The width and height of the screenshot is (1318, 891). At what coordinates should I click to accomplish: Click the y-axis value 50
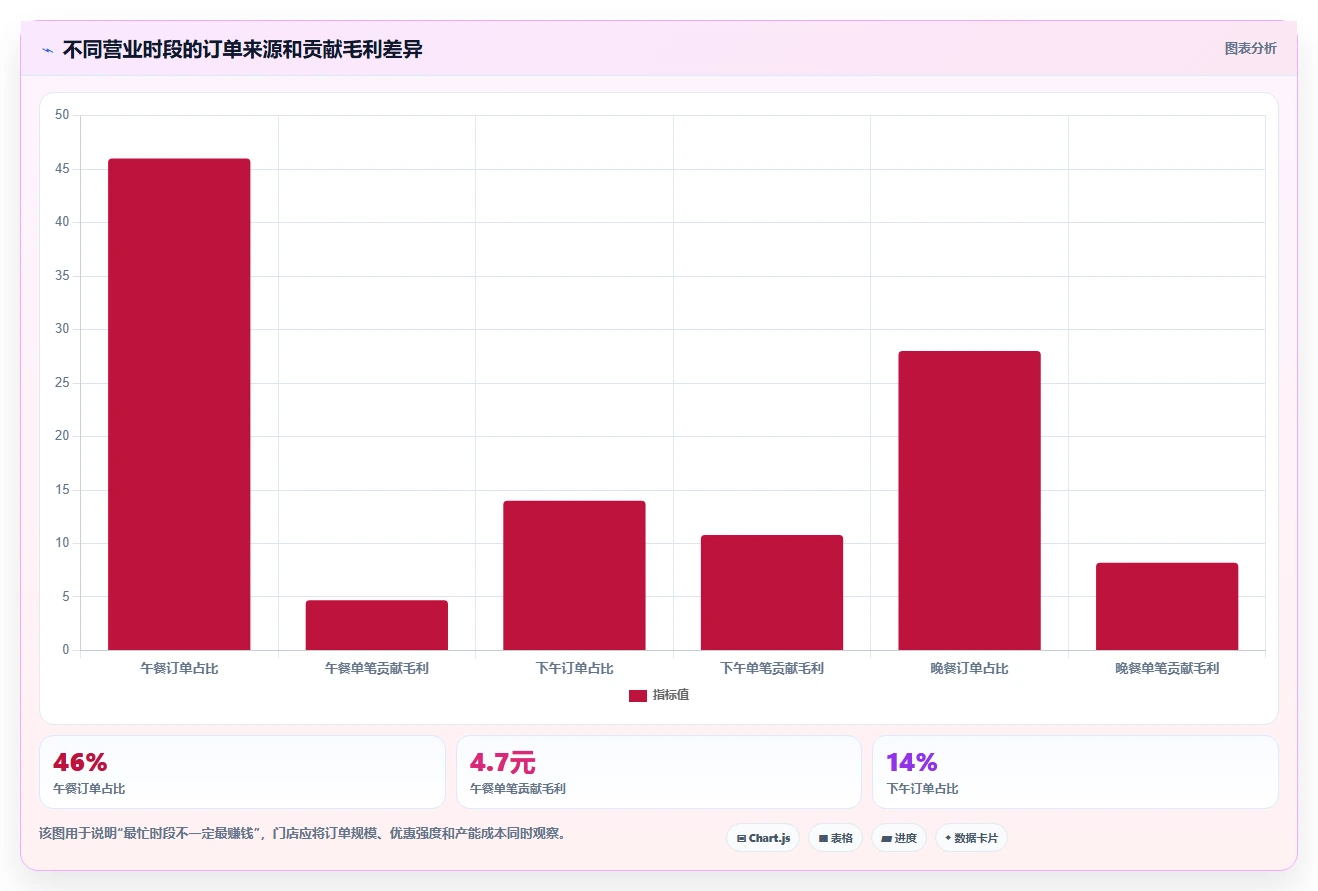pyautogui.click(x=62, y=115)
